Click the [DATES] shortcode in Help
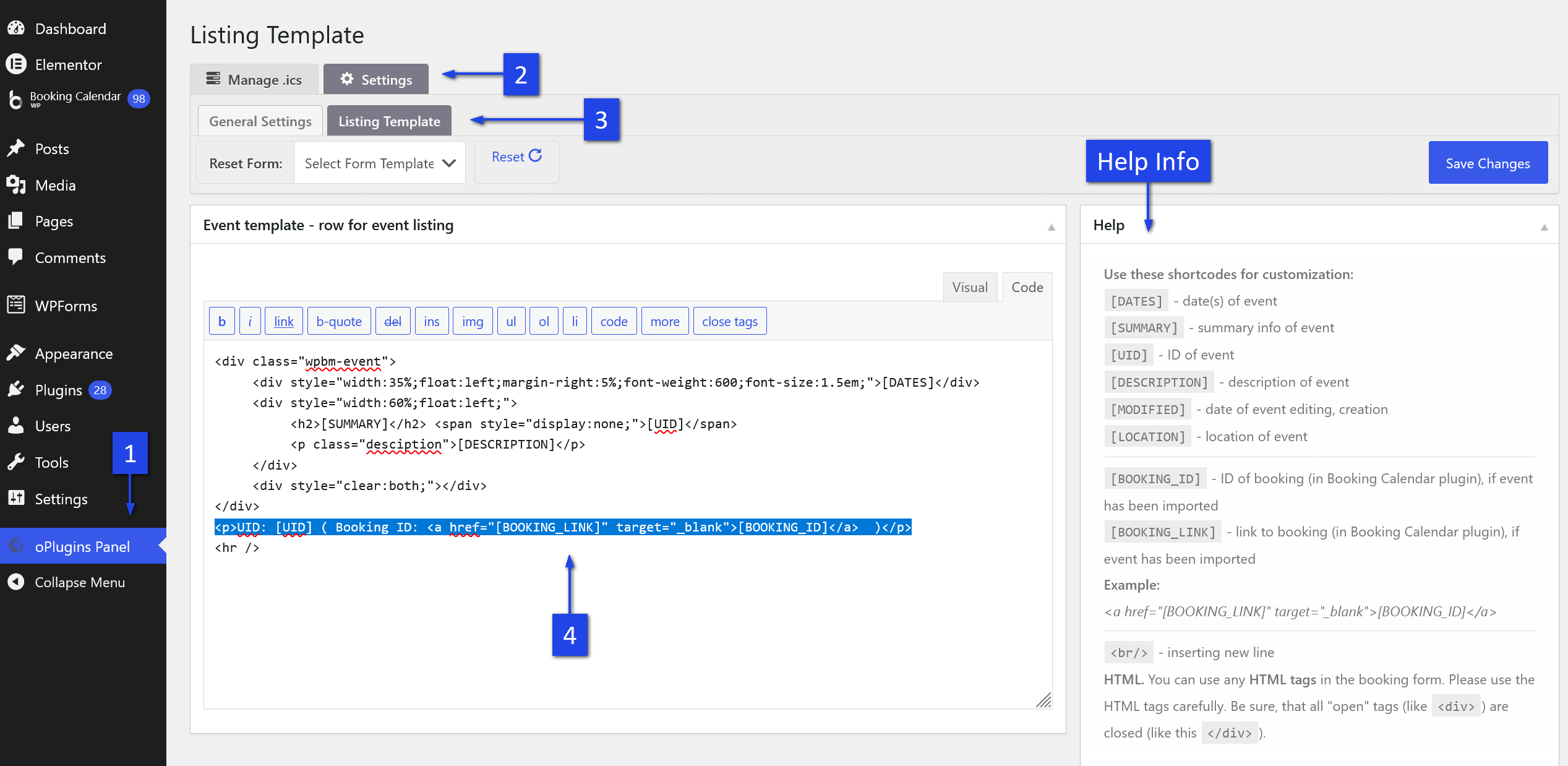 pyautogui.click(x=1136, y=301)
